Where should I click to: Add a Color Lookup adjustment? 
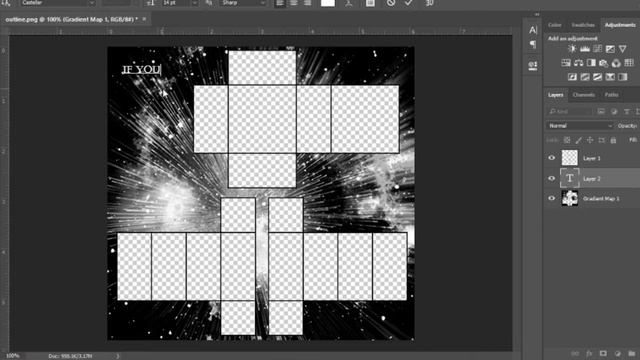[x=629, y=63]
